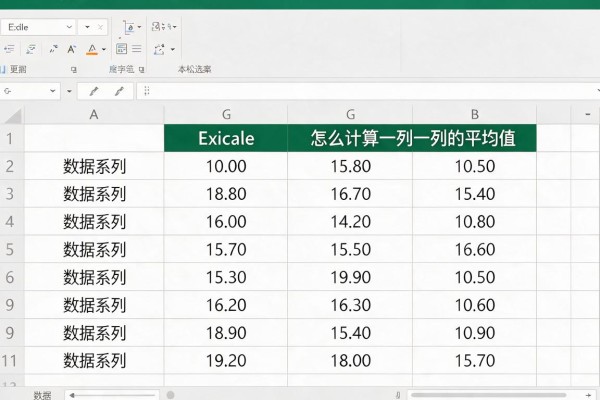Select the row 4 header

click(11, 222)
